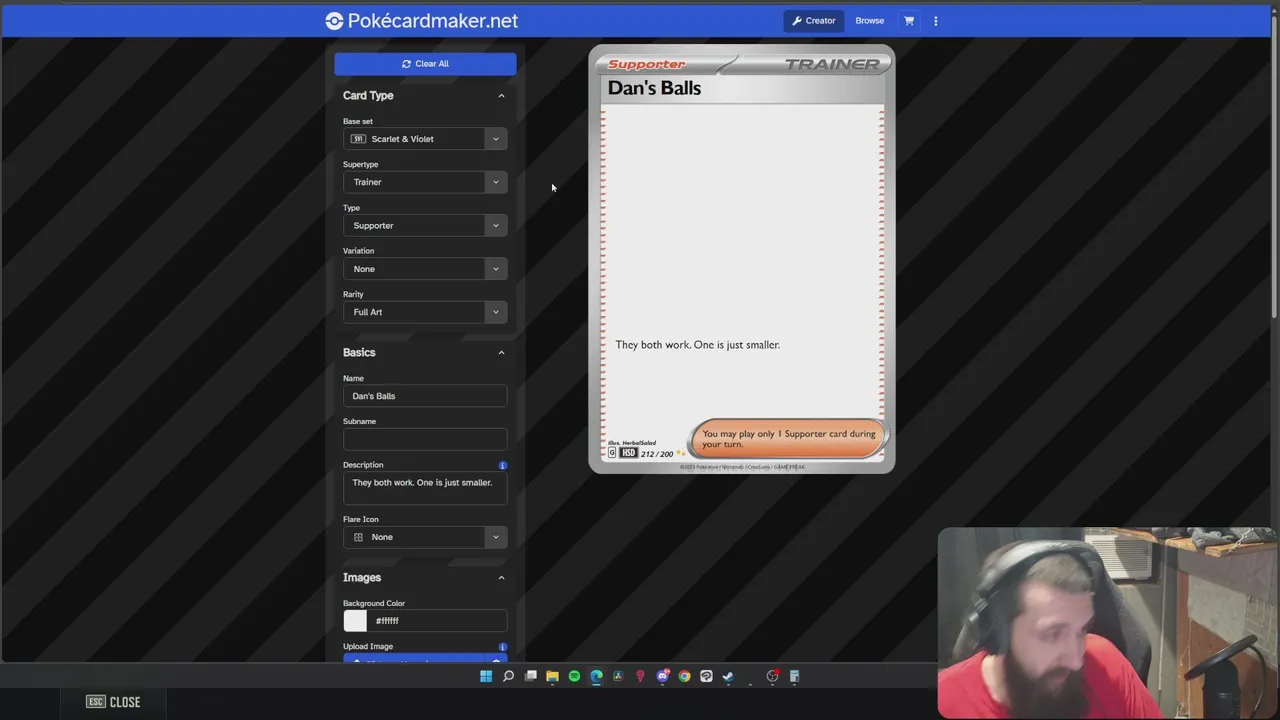Screen dimensions: 1280x720
Task: Open DaVinci Resolve from taskbar
Action: [x=618, y=677]
